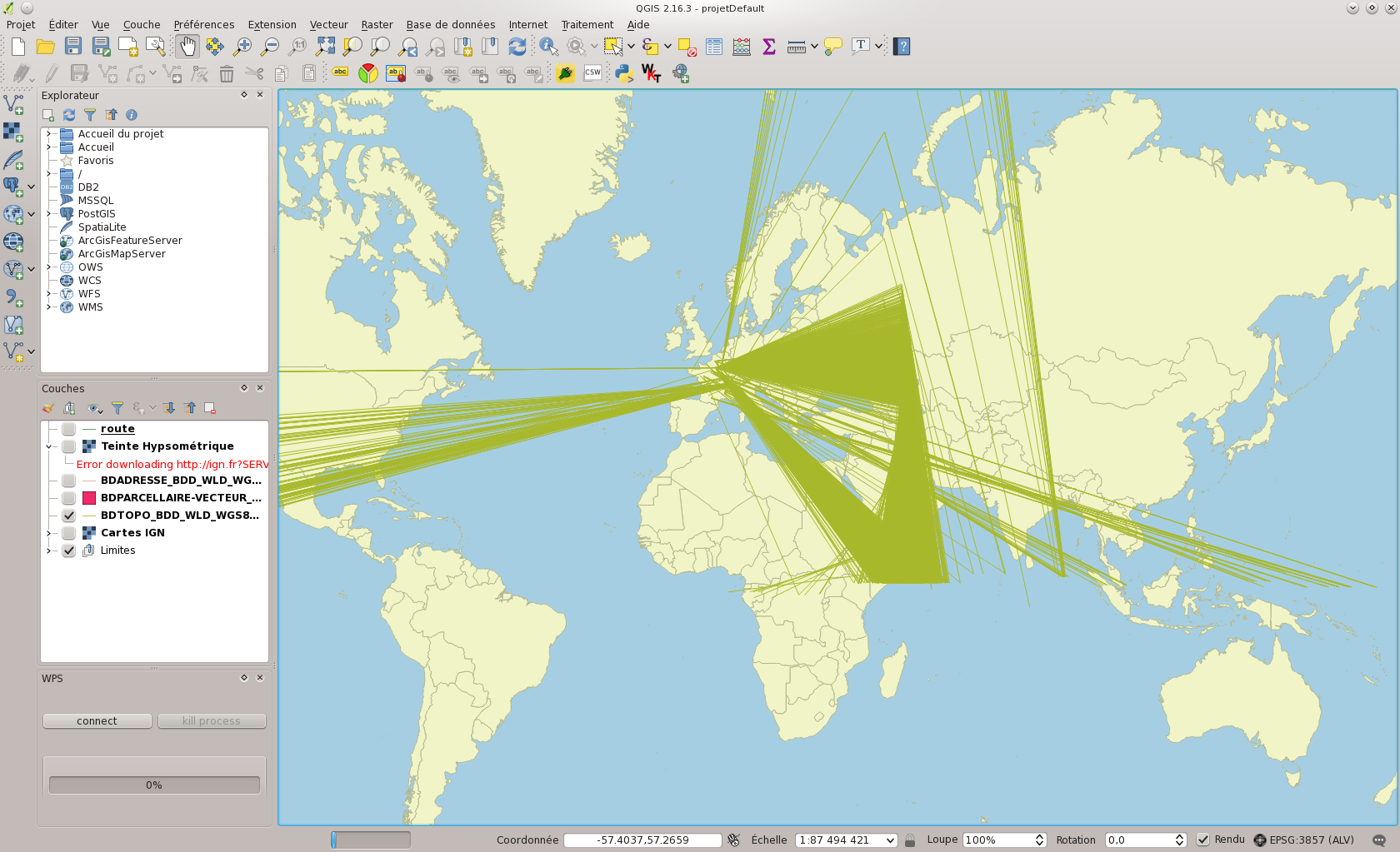Toggle the scale lock padlock icon
This screenshot has width=1400, height=852.
(x=910, y=840)
